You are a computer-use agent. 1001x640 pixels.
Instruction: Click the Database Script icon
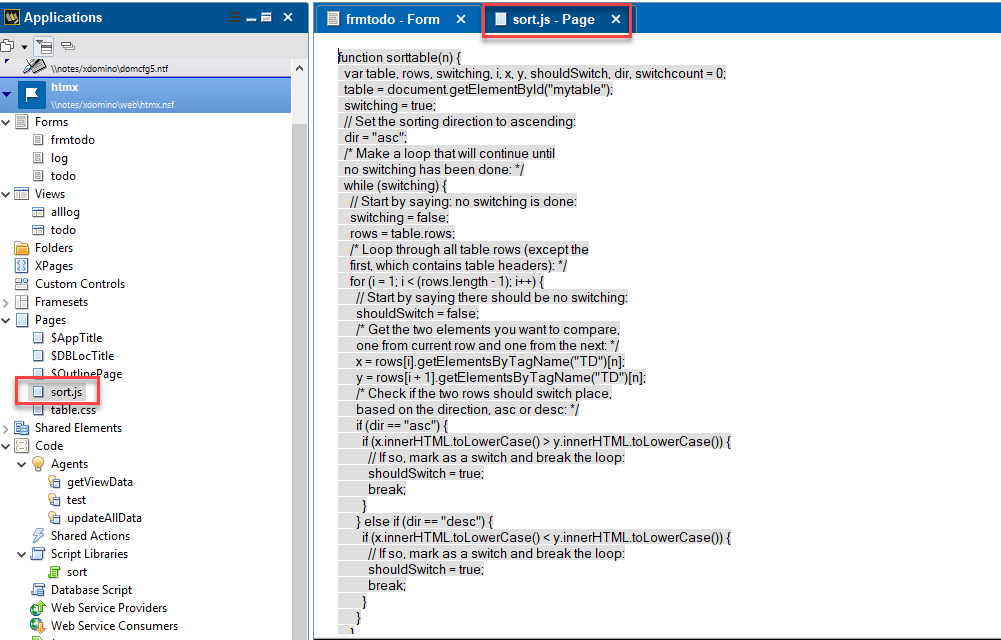(x=38, y=590)
